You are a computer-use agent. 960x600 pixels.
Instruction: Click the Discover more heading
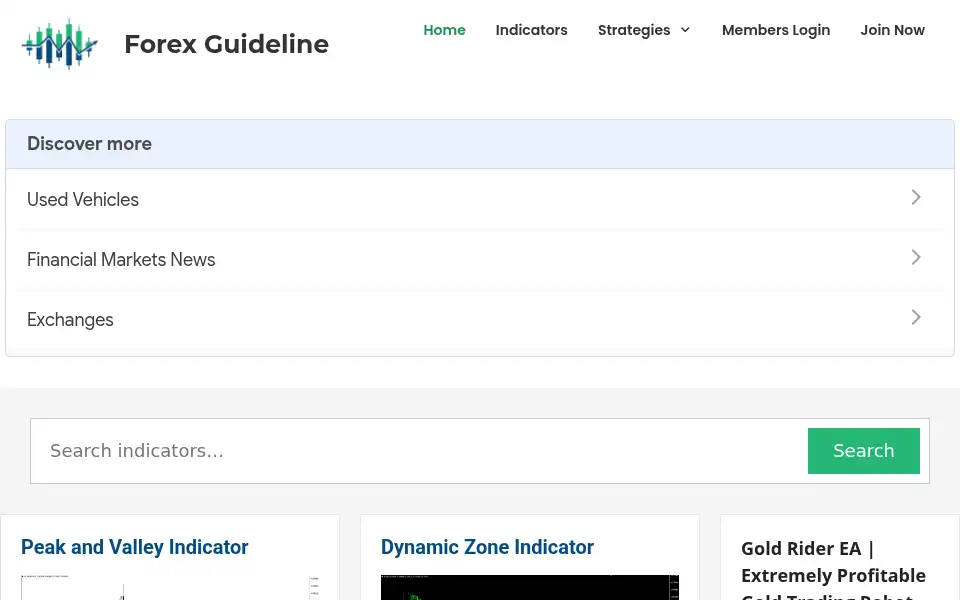[x=89, y=144]
